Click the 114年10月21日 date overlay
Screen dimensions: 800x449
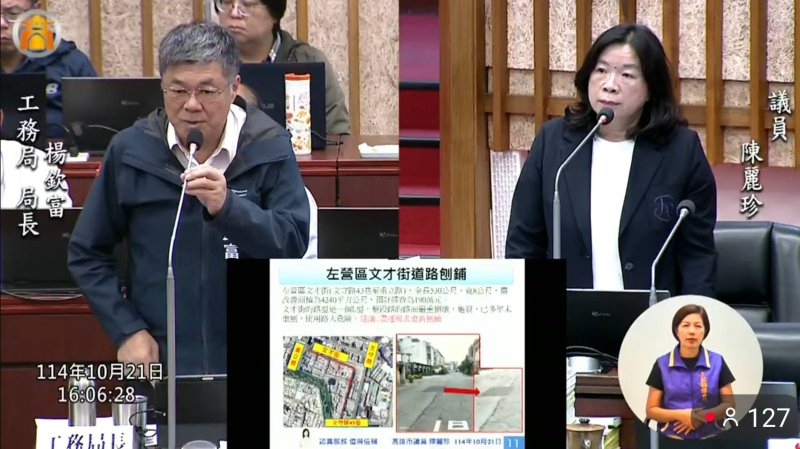pos(99,372)
